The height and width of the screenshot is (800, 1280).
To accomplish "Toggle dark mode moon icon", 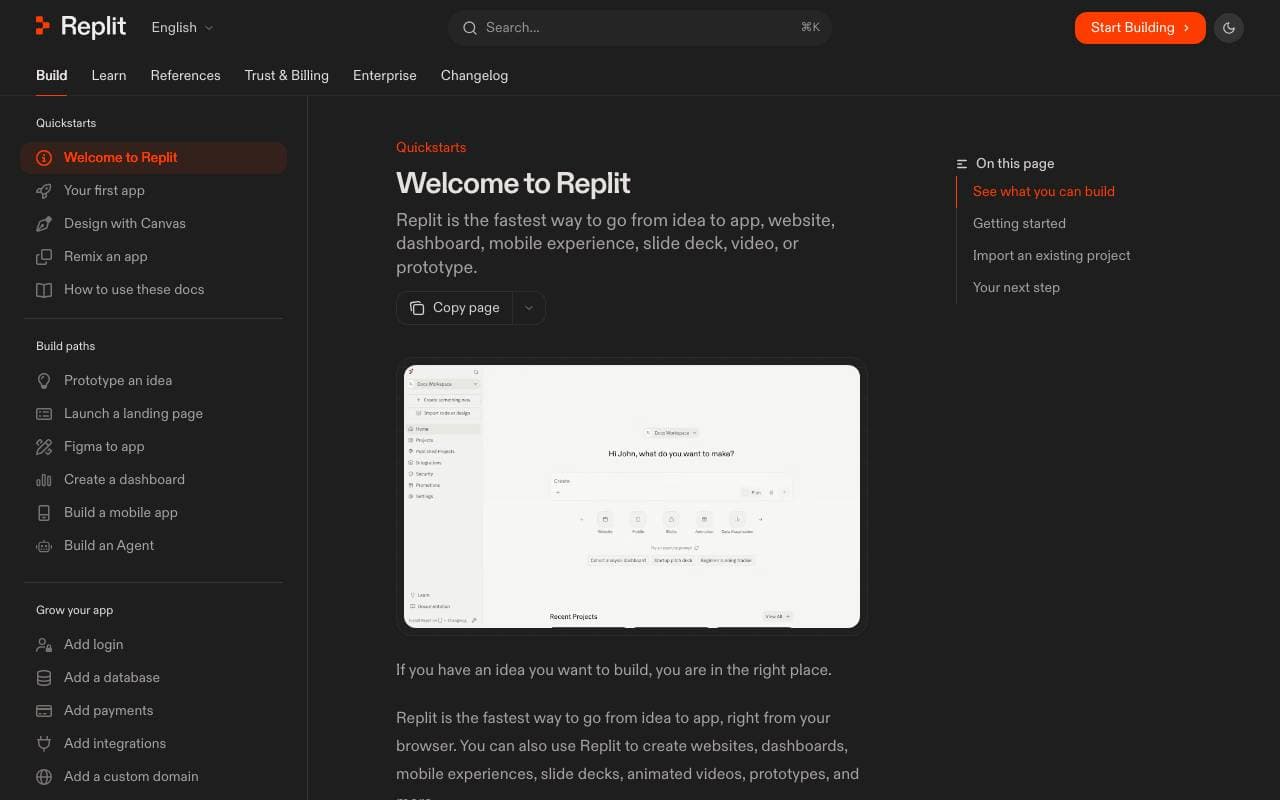I will 1229,28.
